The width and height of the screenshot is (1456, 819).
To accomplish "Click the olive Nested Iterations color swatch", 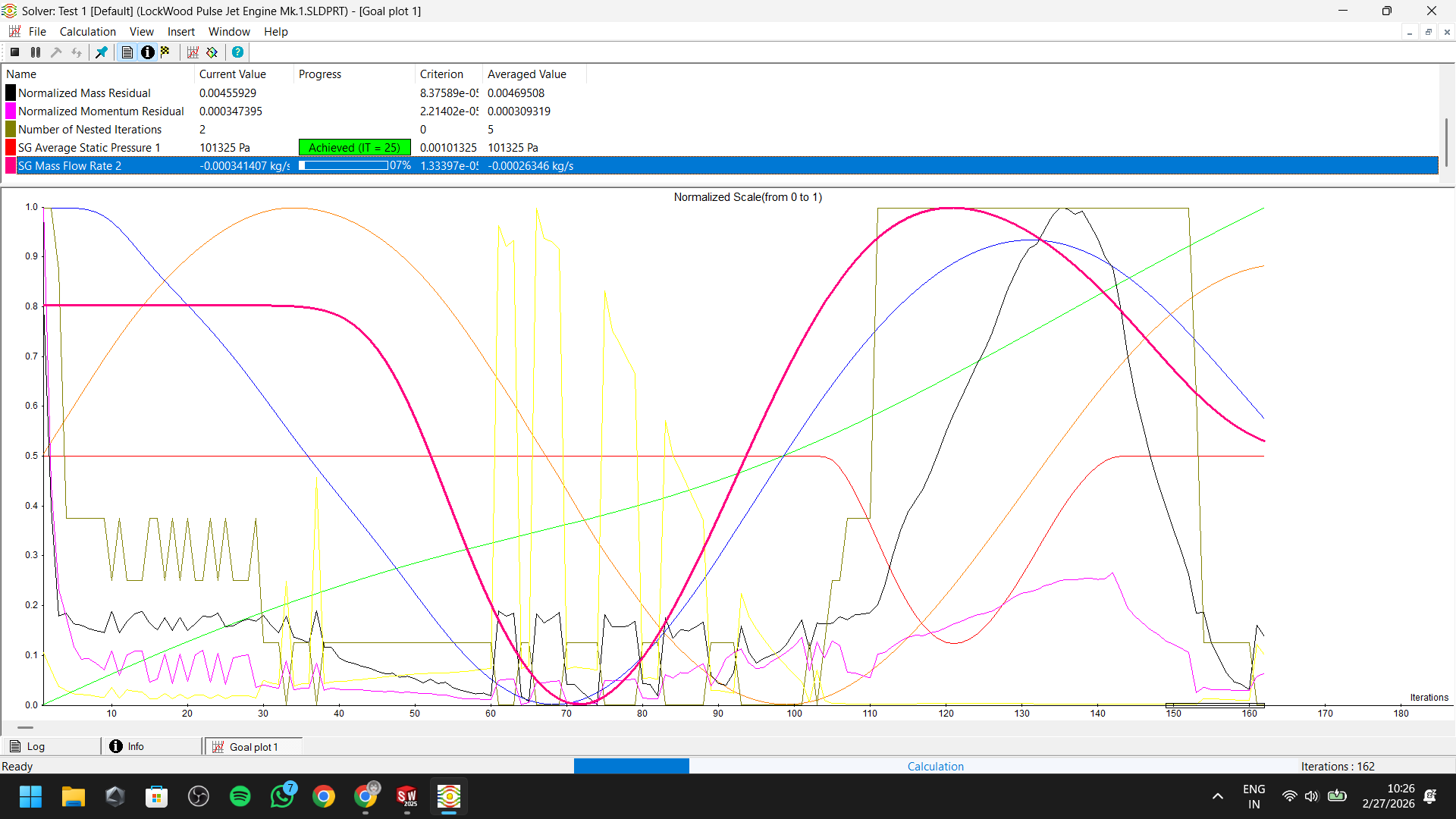I will coord(11,130).
